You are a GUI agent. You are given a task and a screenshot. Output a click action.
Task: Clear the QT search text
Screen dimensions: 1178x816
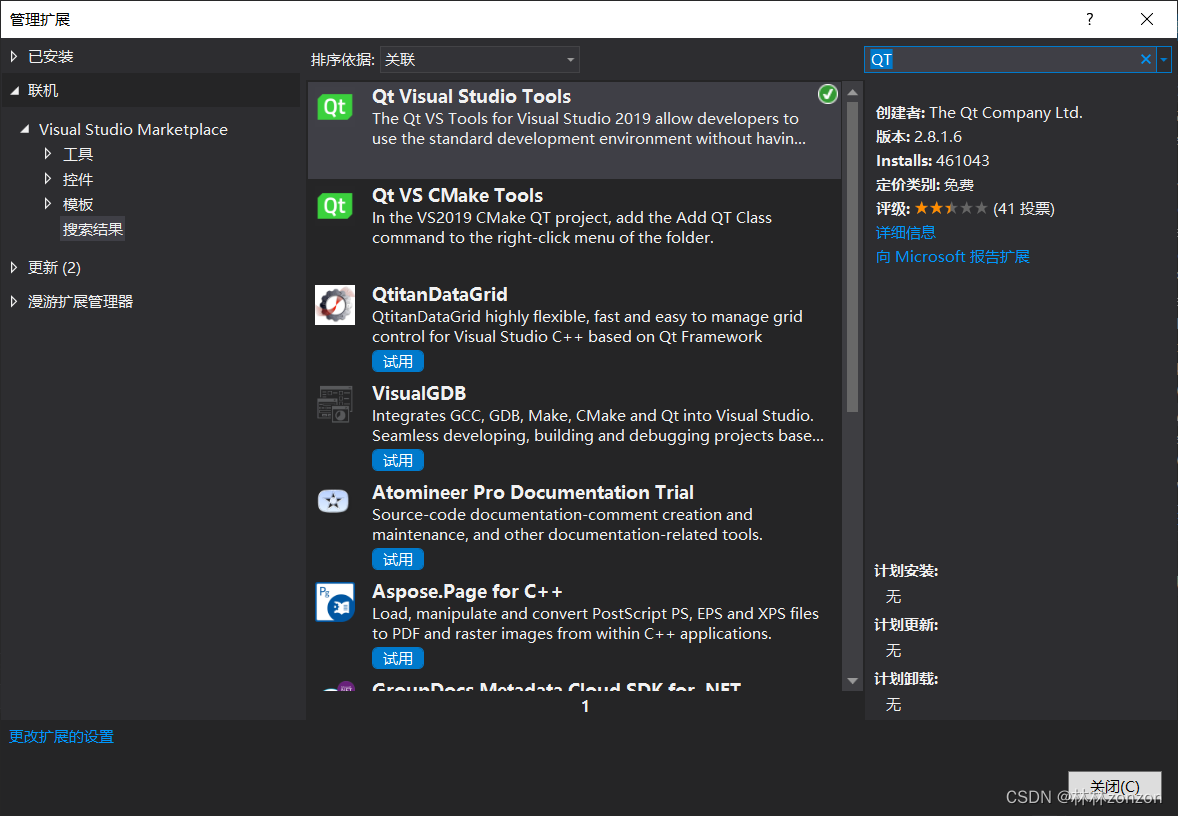pos(1146,59)
